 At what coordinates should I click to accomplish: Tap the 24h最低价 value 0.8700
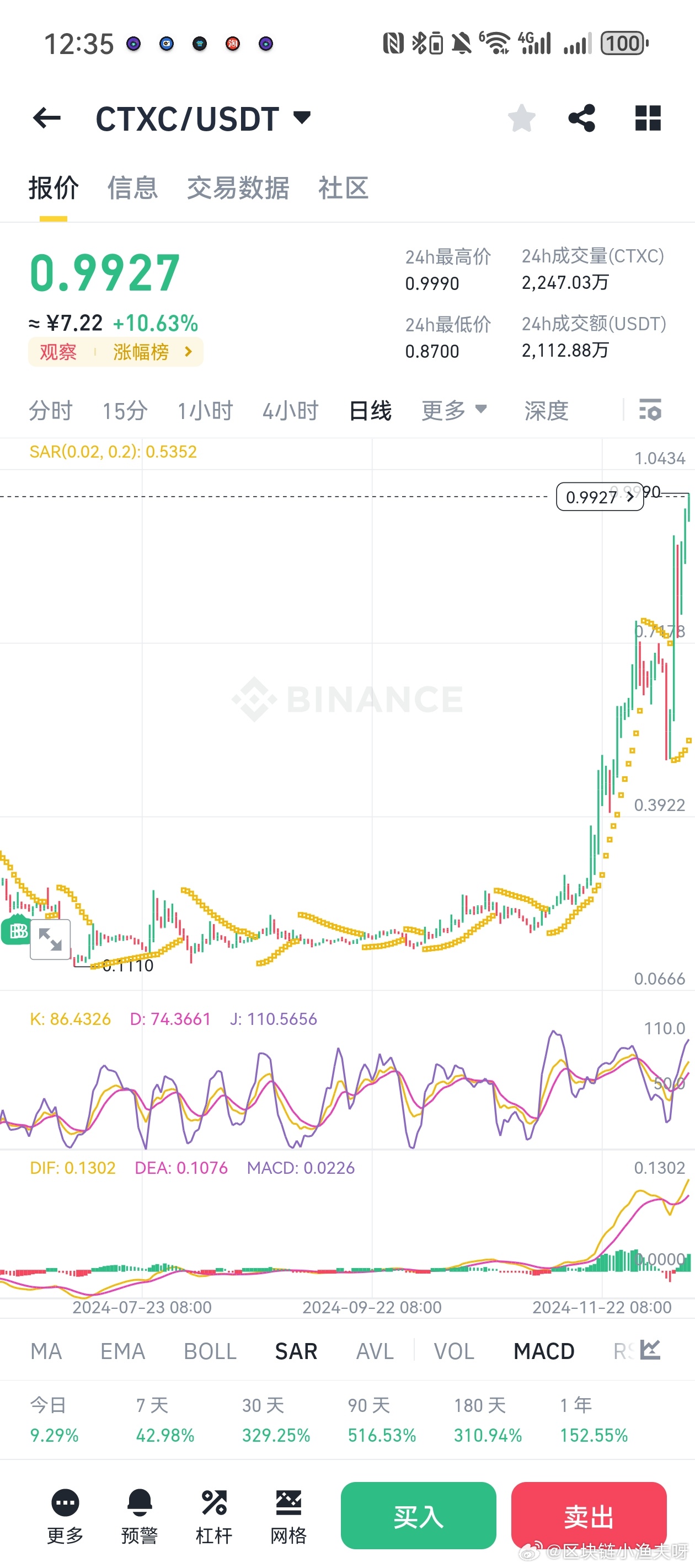(x=432, y=351)
